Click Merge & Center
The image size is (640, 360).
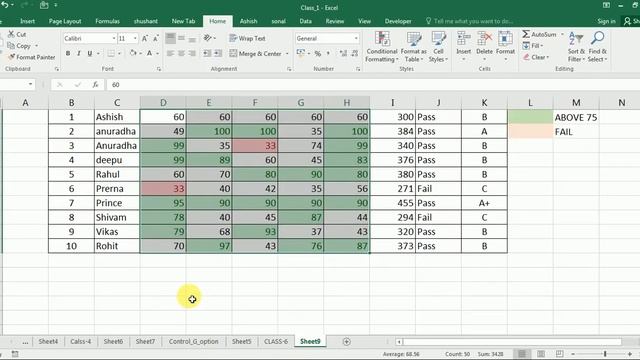[256, 53]
